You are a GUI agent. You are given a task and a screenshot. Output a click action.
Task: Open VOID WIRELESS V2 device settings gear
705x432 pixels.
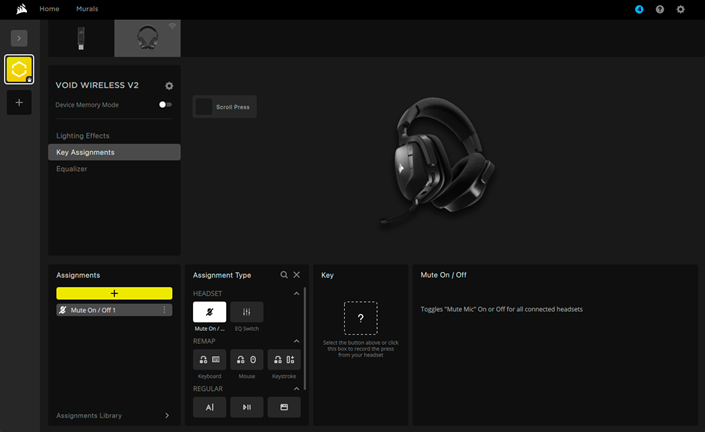[169, 86]
